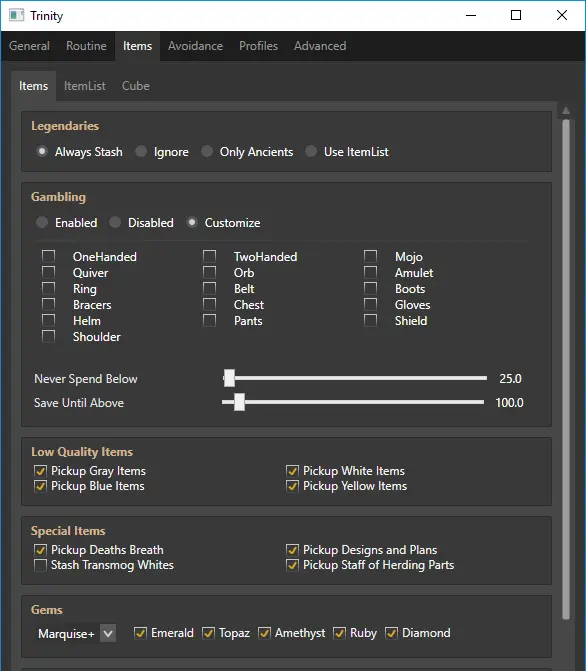Click the scrollbar up arrow
This screenshot has width=586, height=671.
click(x=566, y=111)
